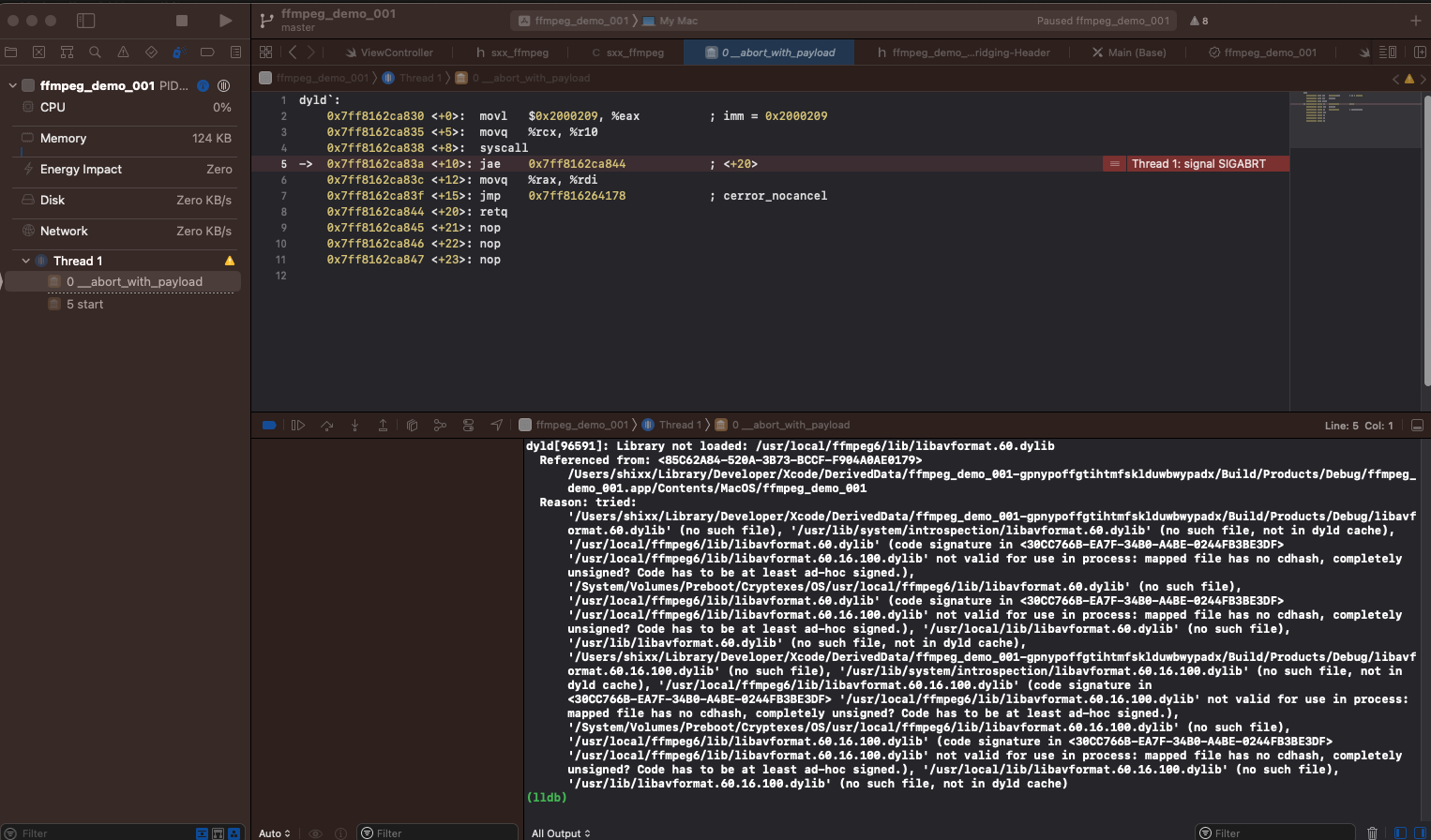The width and height of the screenshot is (1431, 840).
Task: Click Thread 1 in debug bar breadcrumb
Action: point(672,426)
